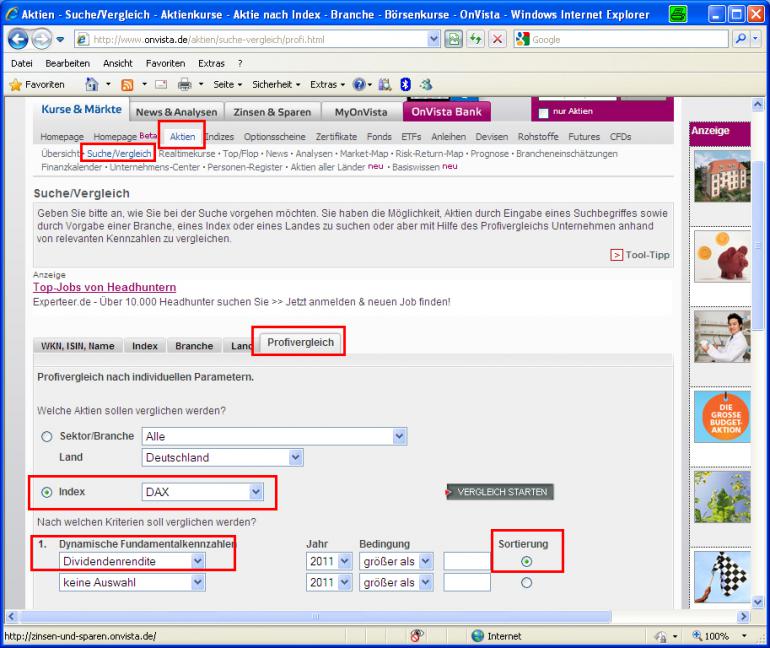This screenshot has width=770, height=648.
Task: Open the Extras menu in menu bar
Action: [211, 63]
